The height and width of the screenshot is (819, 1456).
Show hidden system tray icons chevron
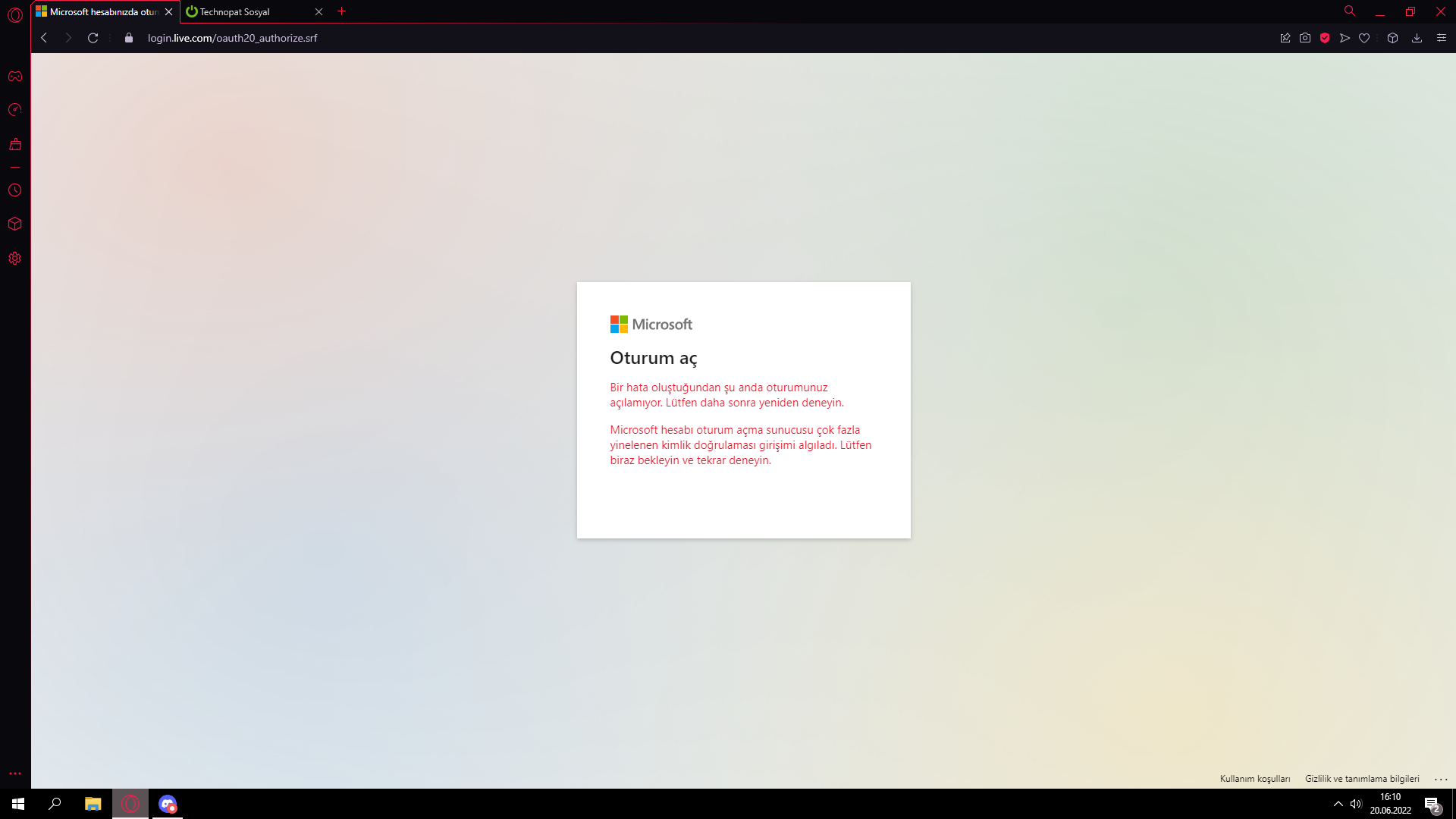point(1338,804)
